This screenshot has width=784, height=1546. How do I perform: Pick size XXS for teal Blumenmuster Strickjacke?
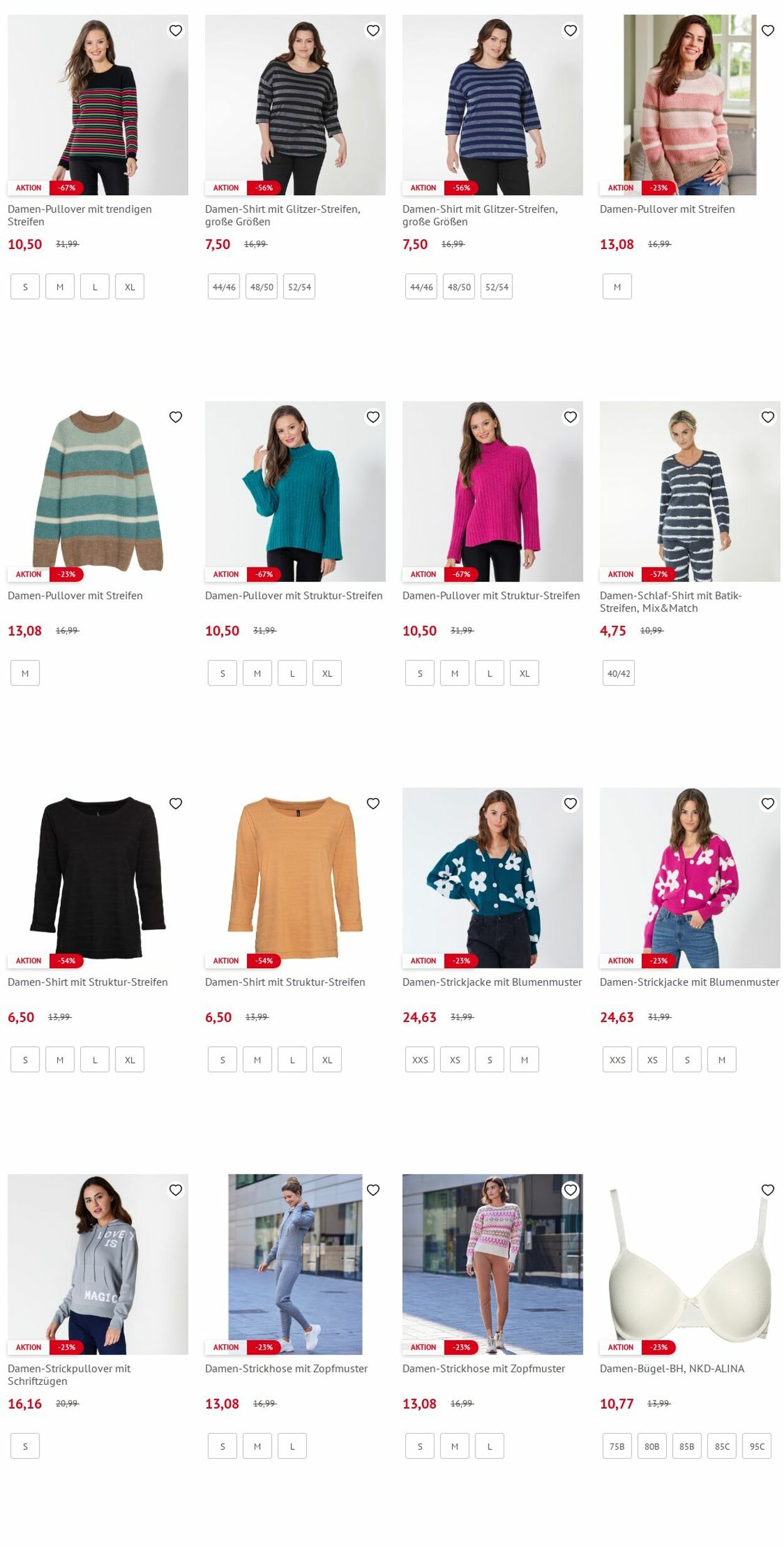point(420,1060)
